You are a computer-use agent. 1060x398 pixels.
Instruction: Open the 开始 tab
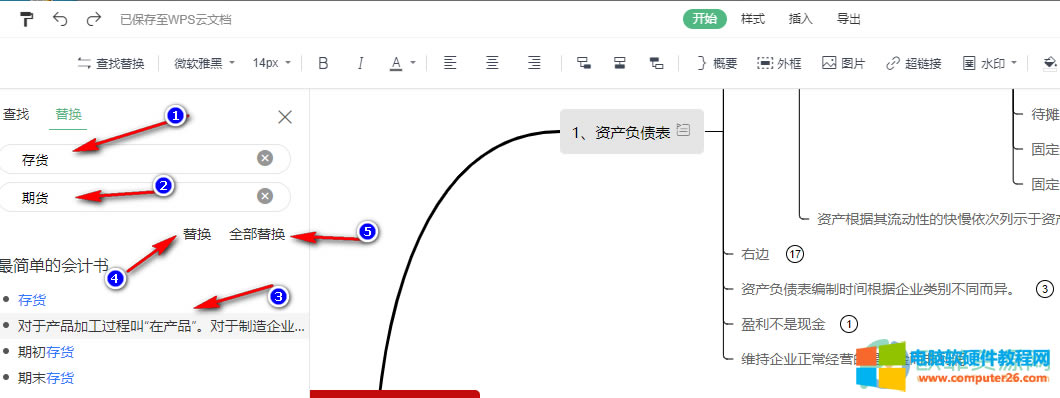704,19
